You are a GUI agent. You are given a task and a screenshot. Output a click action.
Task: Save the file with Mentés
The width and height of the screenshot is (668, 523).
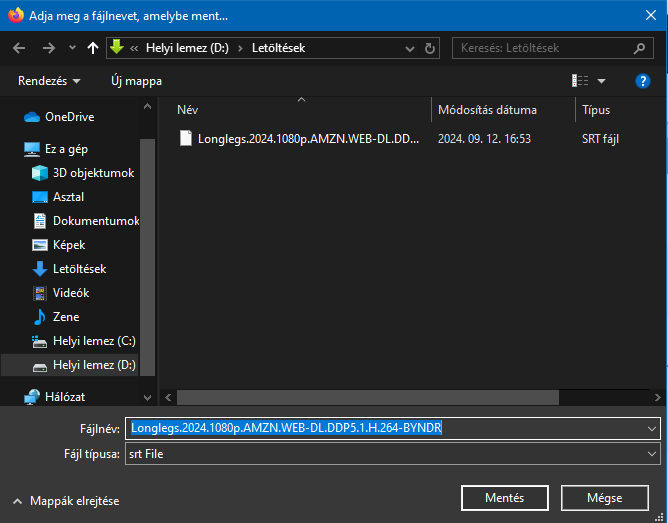pyautogui.click(x=504, y=497)
